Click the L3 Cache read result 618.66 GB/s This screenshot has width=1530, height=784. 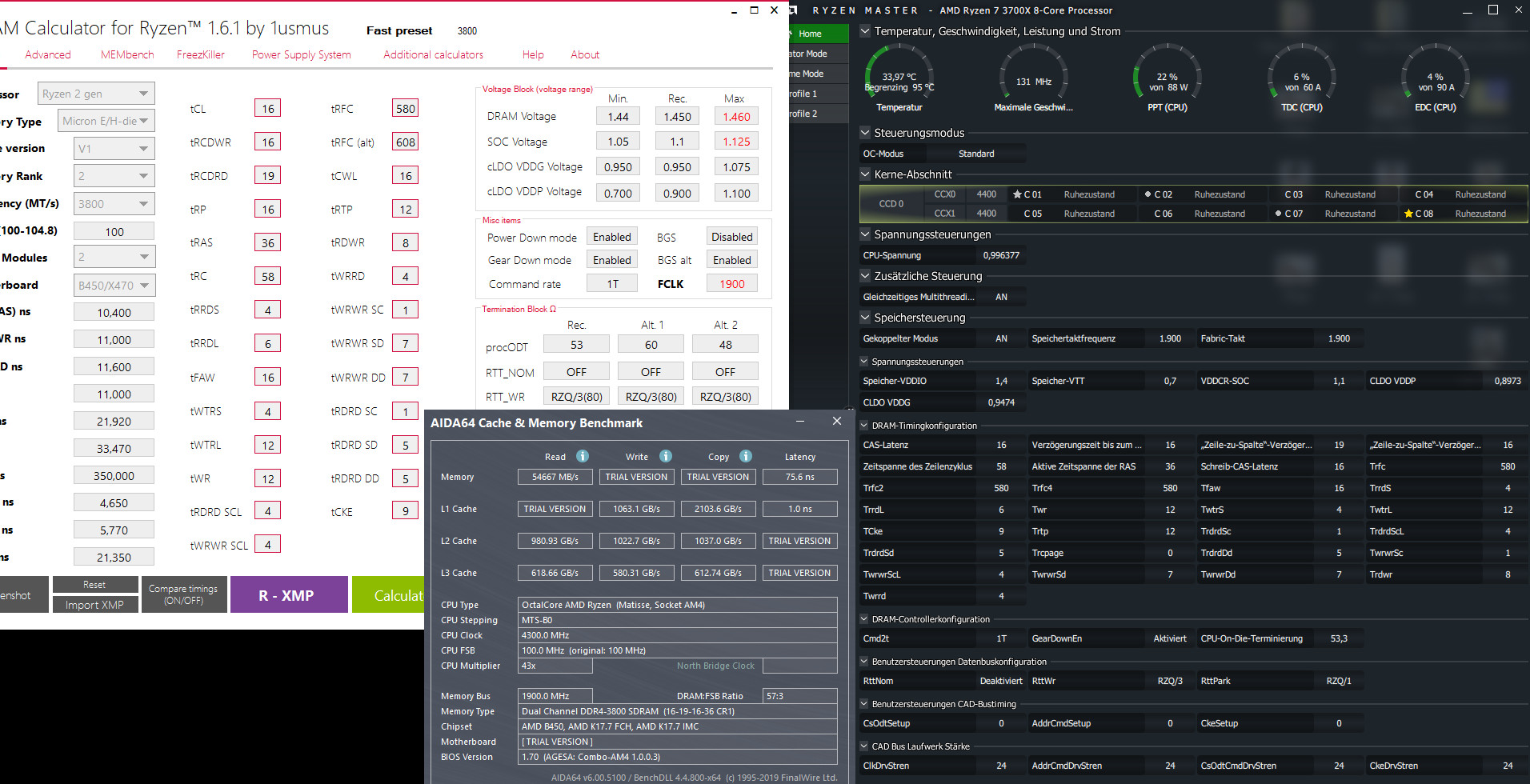(x=555, y=573)
